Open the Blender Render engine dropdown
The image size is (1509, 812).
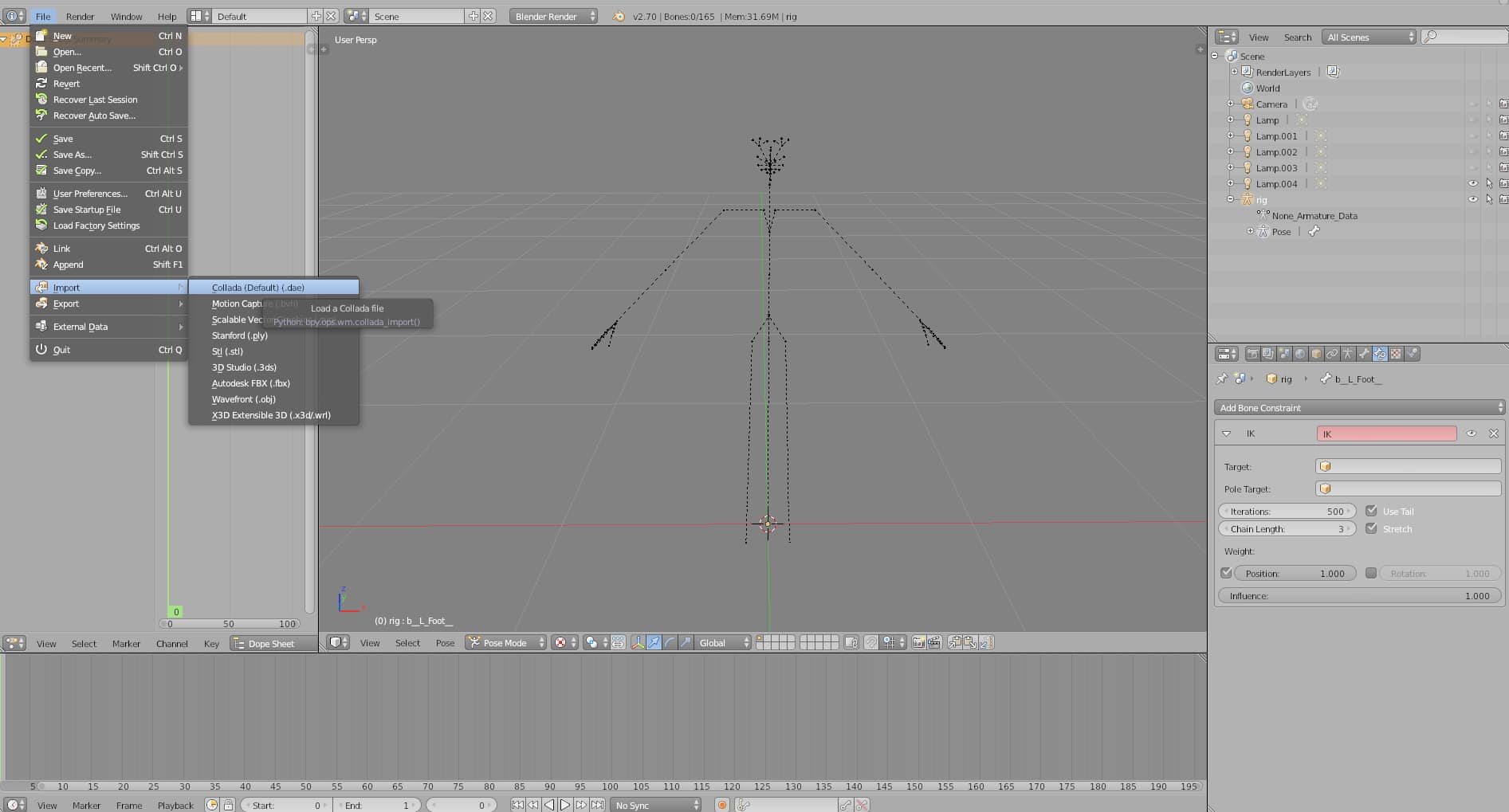553,16
